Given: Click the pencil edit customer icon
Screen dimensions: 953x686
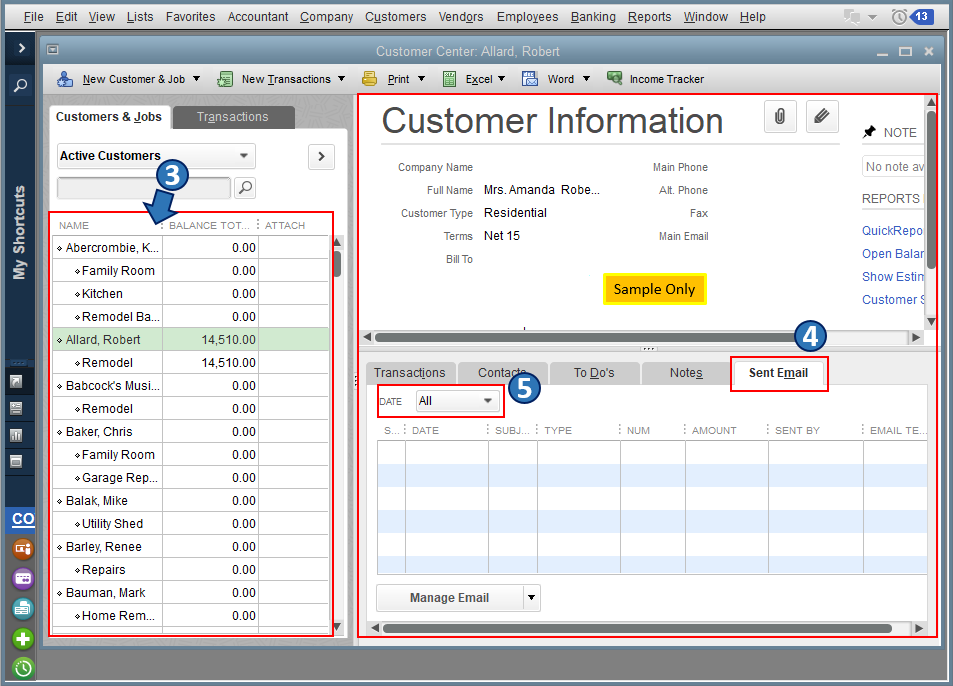Looking at the screenshot, I should coord(820,117).
